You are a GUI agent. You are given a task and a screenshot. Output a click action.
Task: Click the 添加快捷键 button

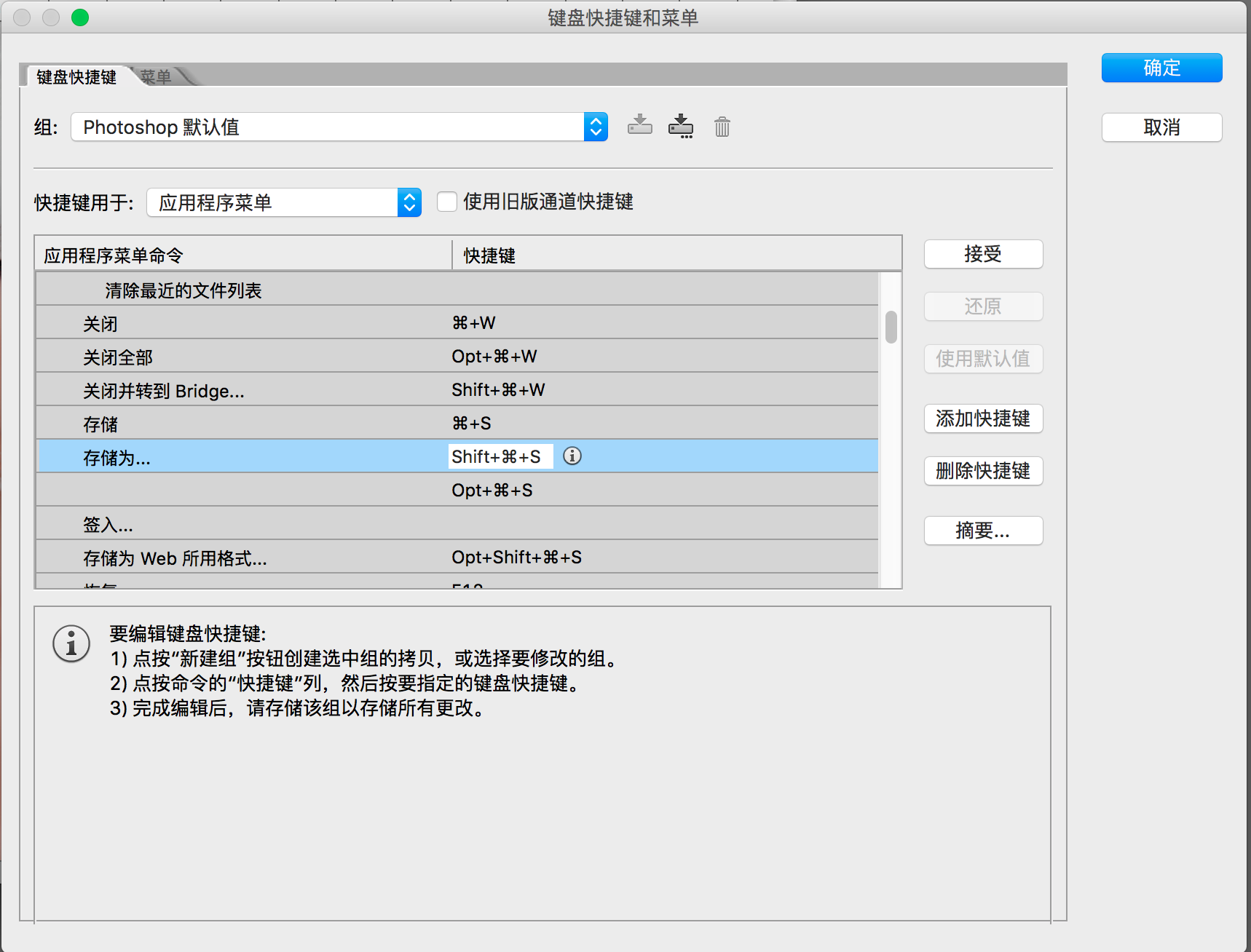(983, 419)
